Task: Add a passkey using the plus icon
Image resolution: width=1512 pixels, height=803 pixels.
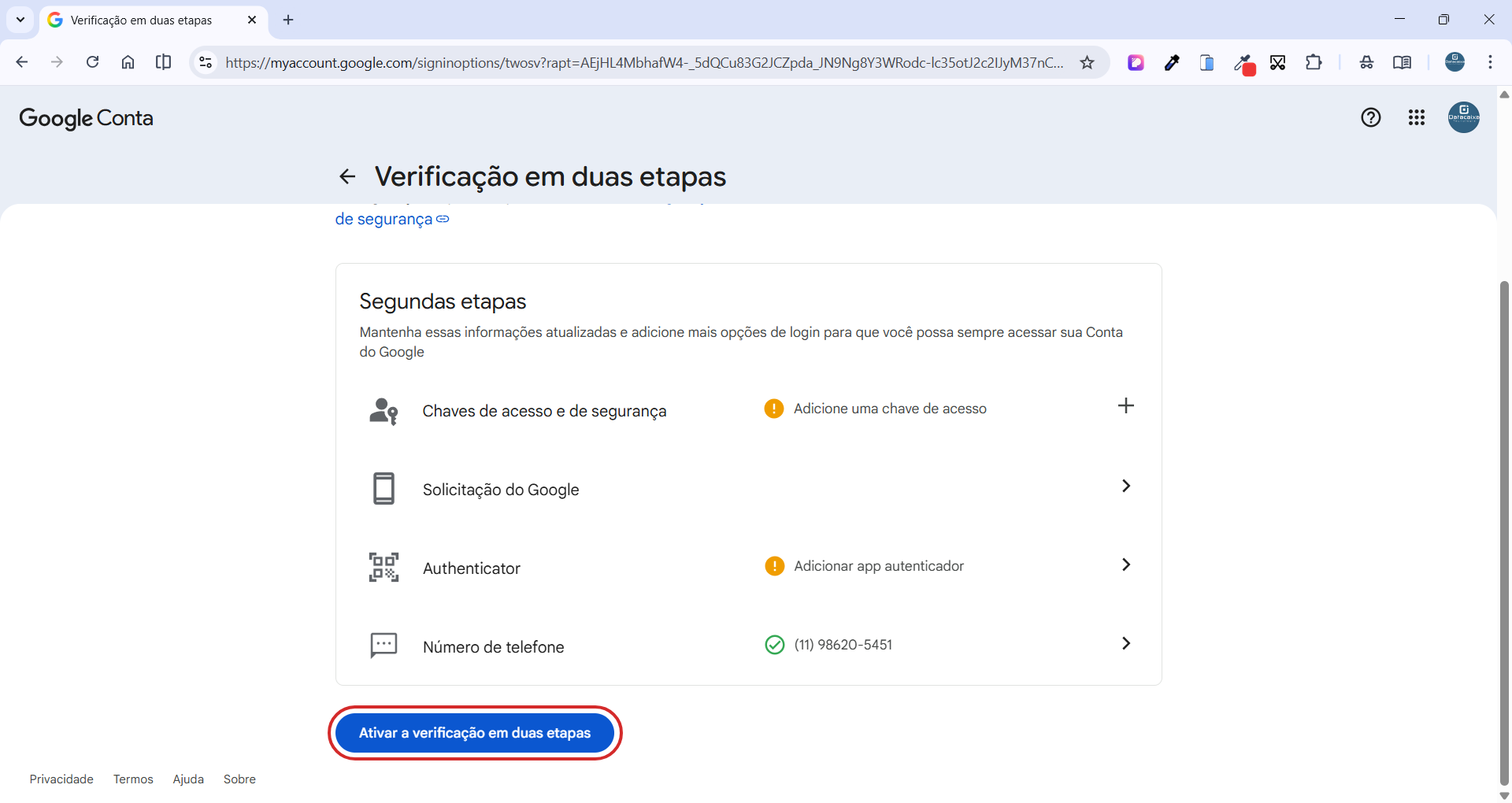Action: point(1126,406)
